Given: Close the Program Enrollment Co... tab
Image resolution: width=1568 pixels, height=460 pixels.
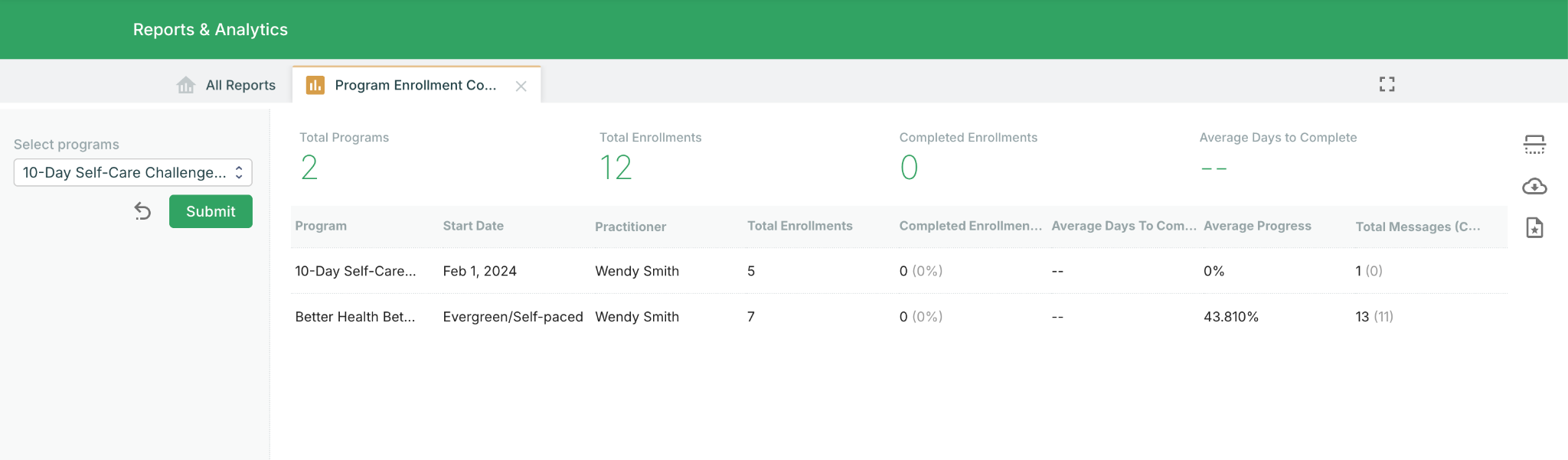Looking at the screenshot, I should pos(521,86).
